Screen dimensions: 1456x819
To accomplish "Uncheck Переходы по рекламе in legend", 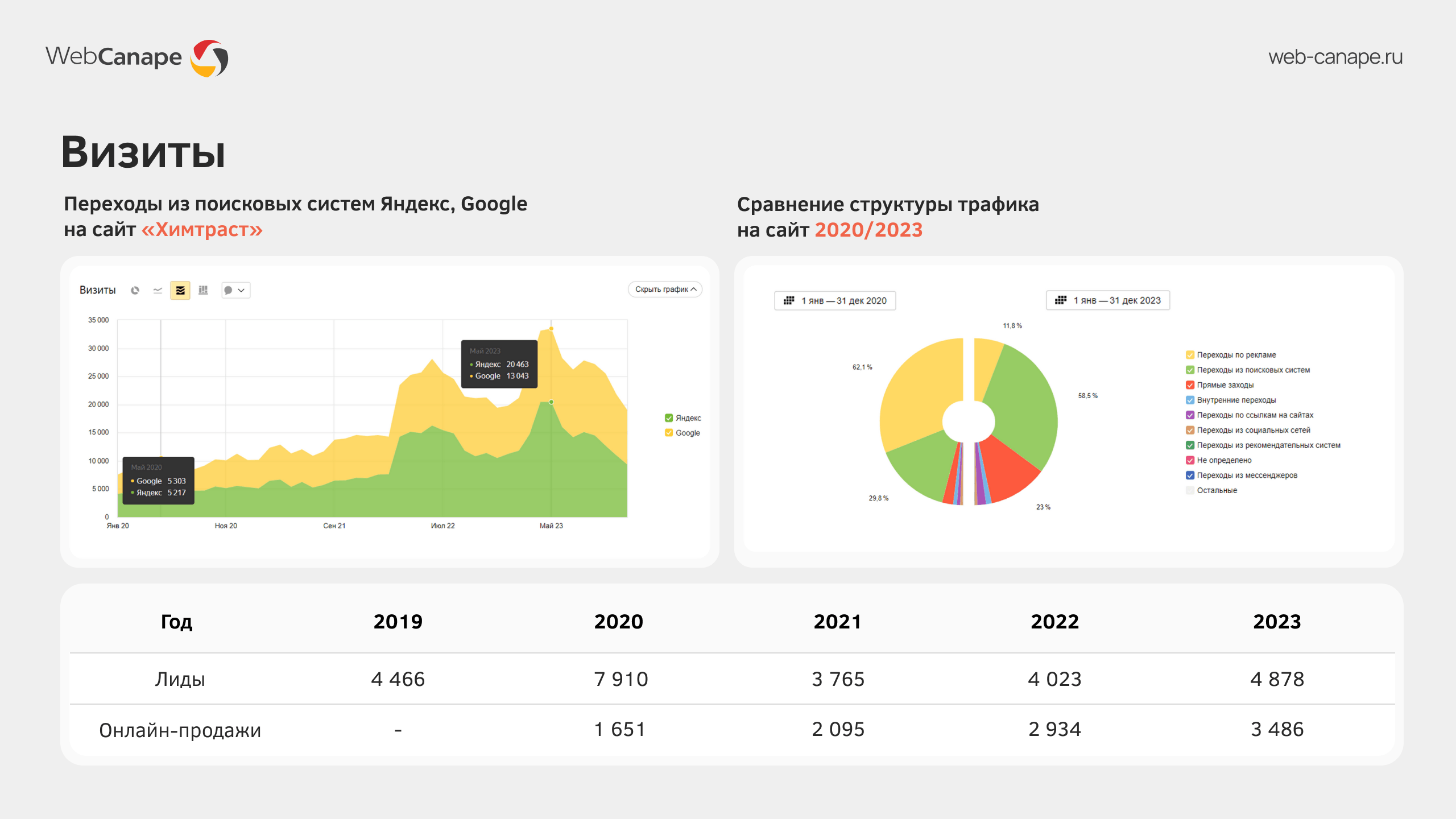I will click(x=1190, y=355).
